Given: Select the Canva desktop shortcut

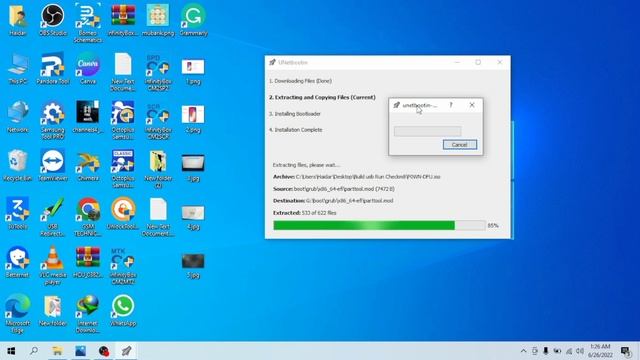Looking at the screenshot, I should [x=88, y=69].
